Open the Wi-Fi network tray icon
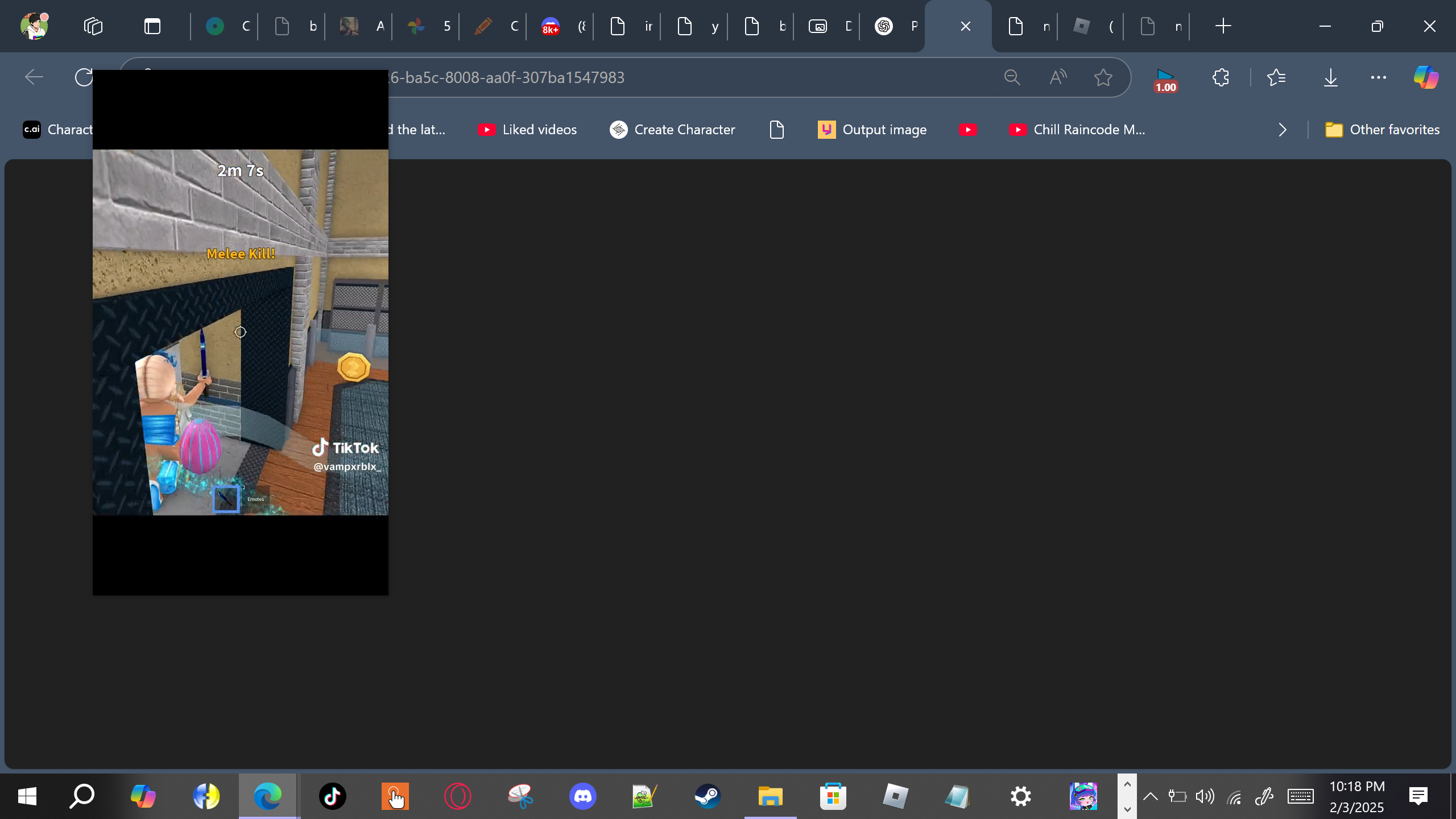The width and height of the screenshot is (1456, 819). tap(1234, 797)
